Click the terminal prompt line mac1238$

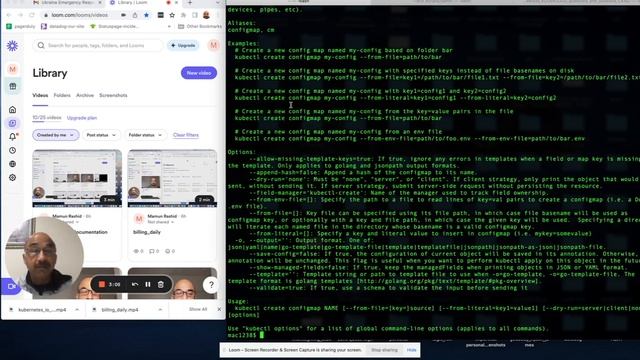click(x=246, y=335)
